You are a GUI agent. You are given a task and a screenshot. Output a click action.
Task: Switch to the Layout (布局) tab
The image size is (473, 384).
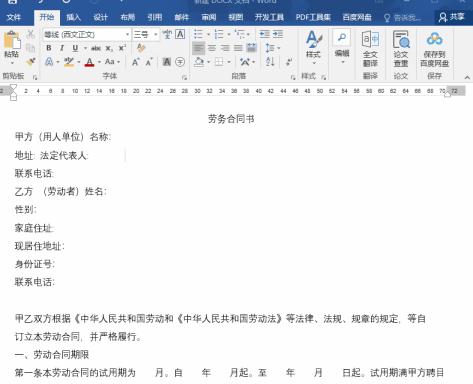point(127,17)
